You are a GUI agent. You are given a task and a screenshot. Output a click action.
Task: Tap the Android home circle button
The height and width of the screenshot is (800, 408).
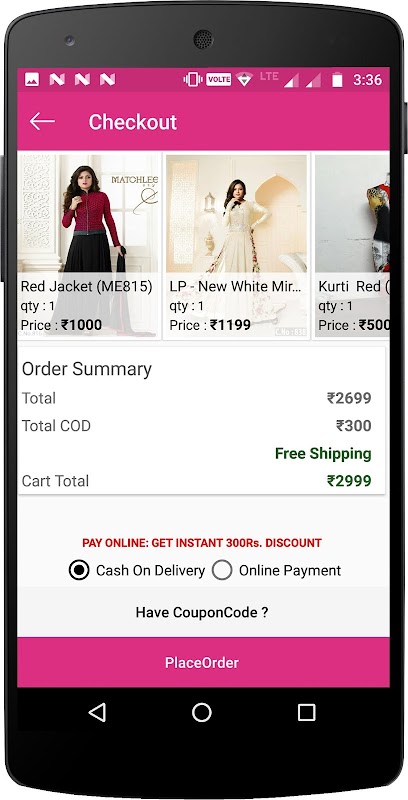202,712
